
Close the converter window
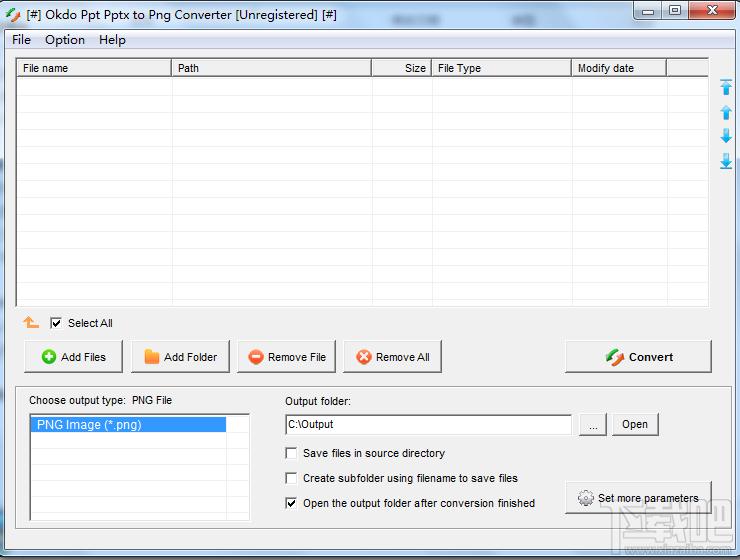pyautogui.click(x=712, y=10)
